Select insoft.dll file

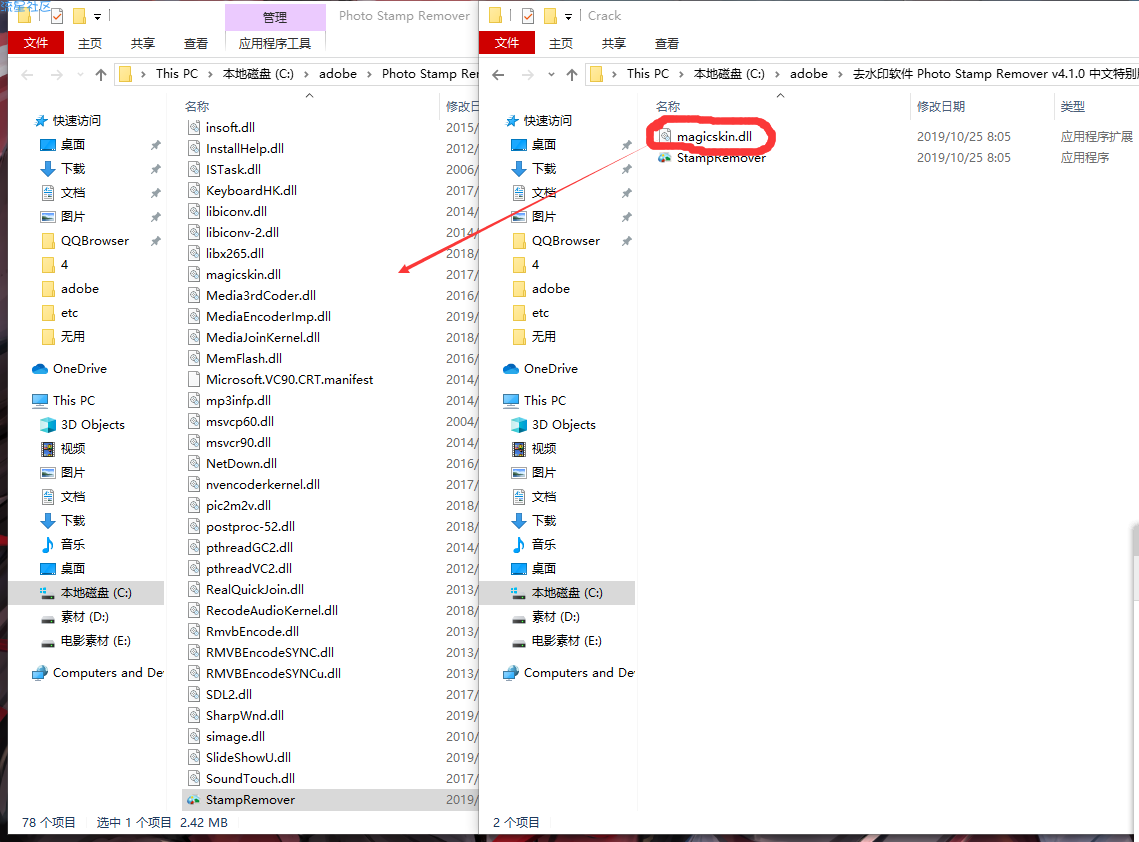pyautogui.click(x=230, y=128)
